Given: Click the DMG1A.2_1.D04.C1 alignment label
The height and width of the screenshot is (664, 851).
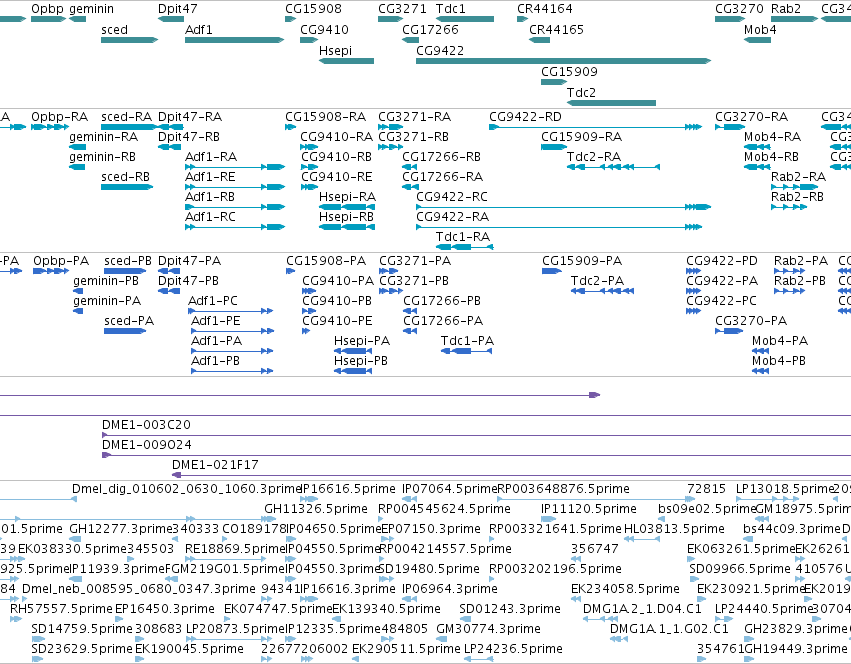Looking at the screenshot, I should click(642, 609).
